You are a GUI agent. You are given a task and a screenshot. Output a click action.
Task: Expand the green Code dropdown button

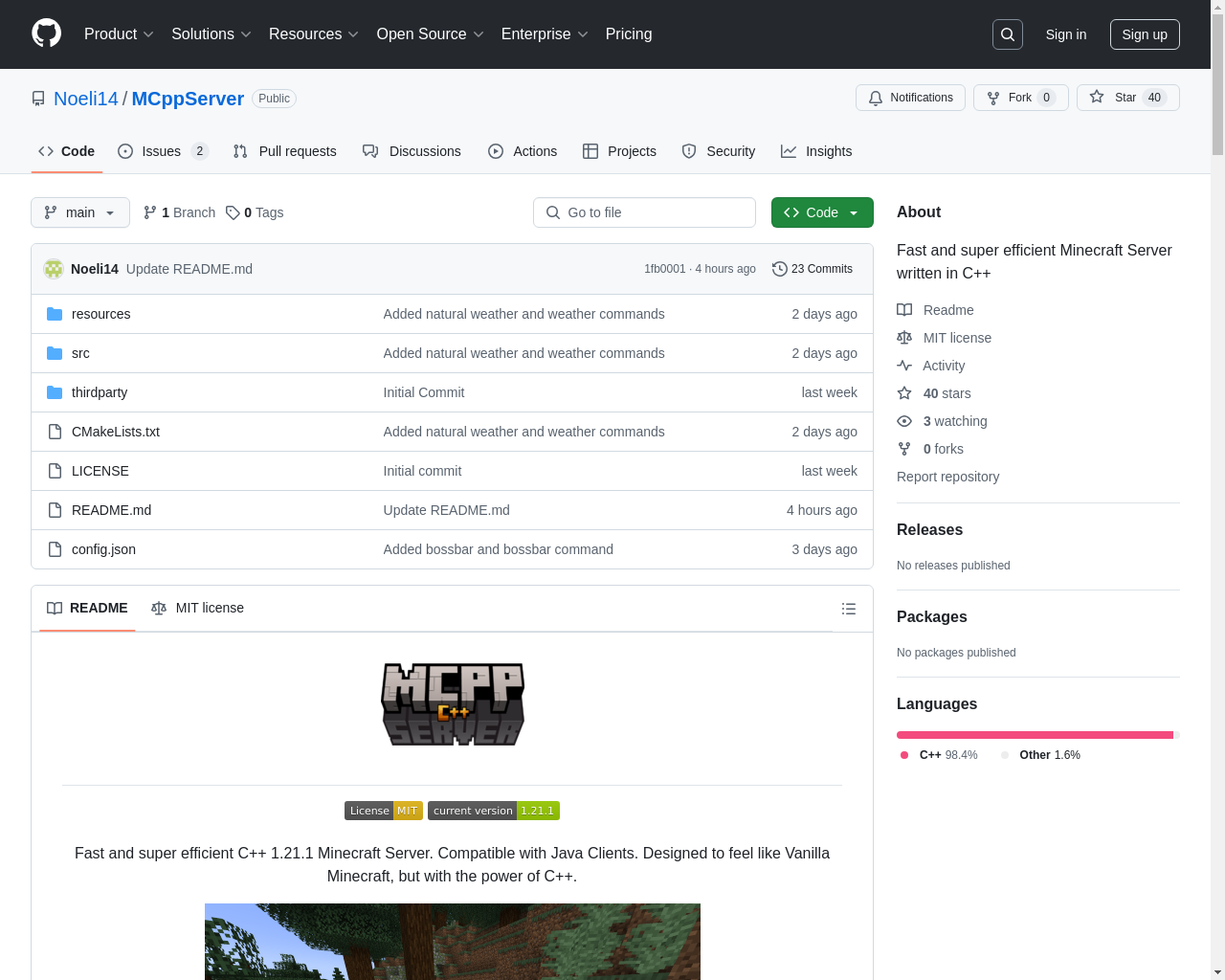pyautogui.click(x=822, y=212)
